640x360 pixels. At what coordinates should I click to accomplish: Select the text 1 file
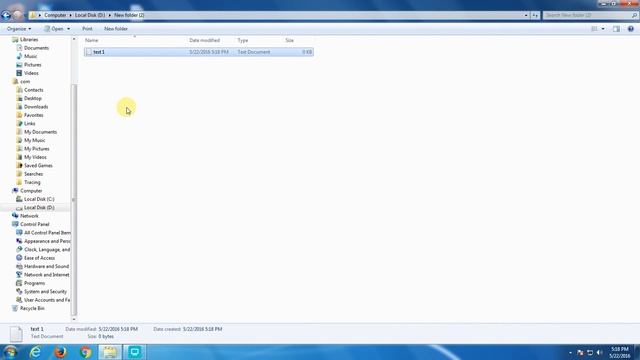point(199,52)
